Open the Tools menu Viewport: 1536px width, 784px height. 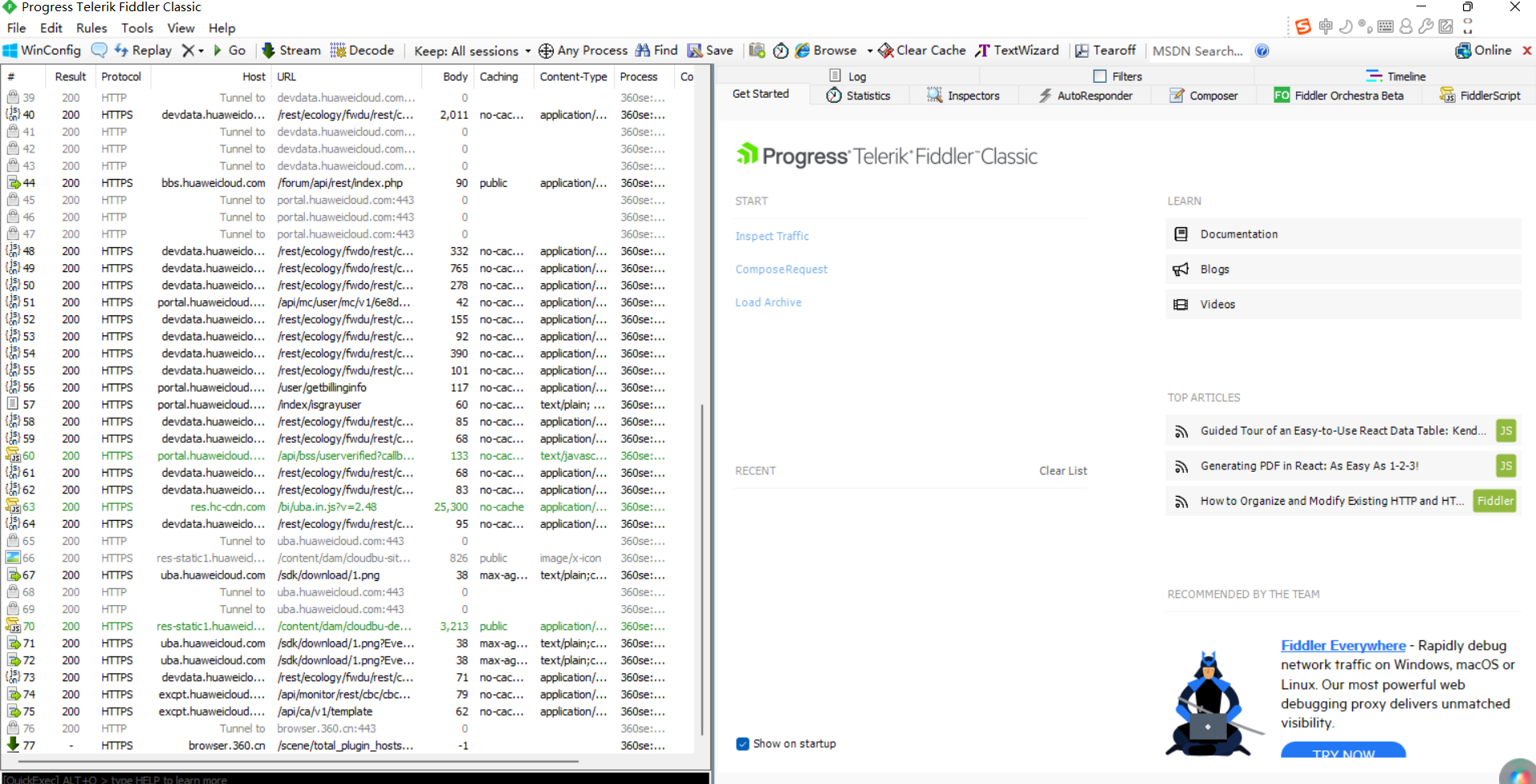point(137,28)
